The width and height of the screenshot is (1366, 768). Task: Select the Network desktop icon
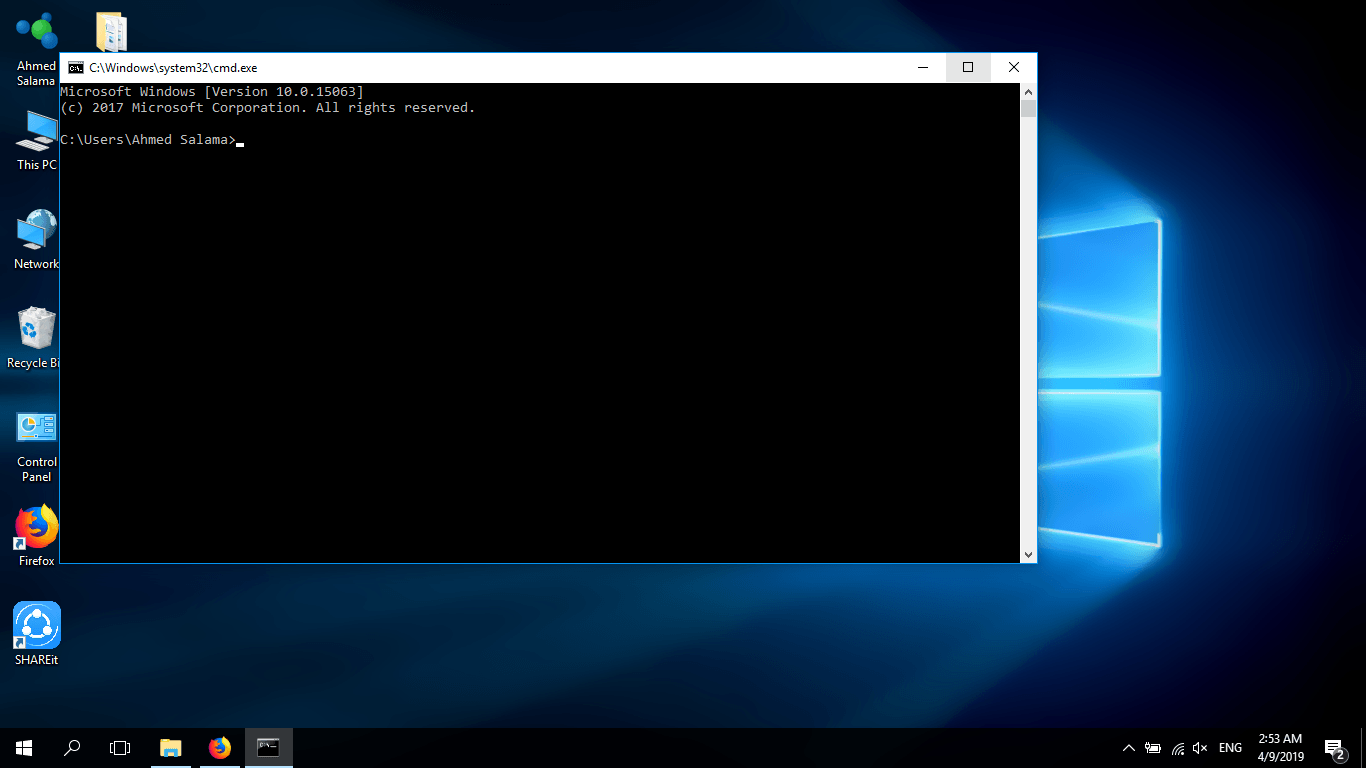coord(37,236)
